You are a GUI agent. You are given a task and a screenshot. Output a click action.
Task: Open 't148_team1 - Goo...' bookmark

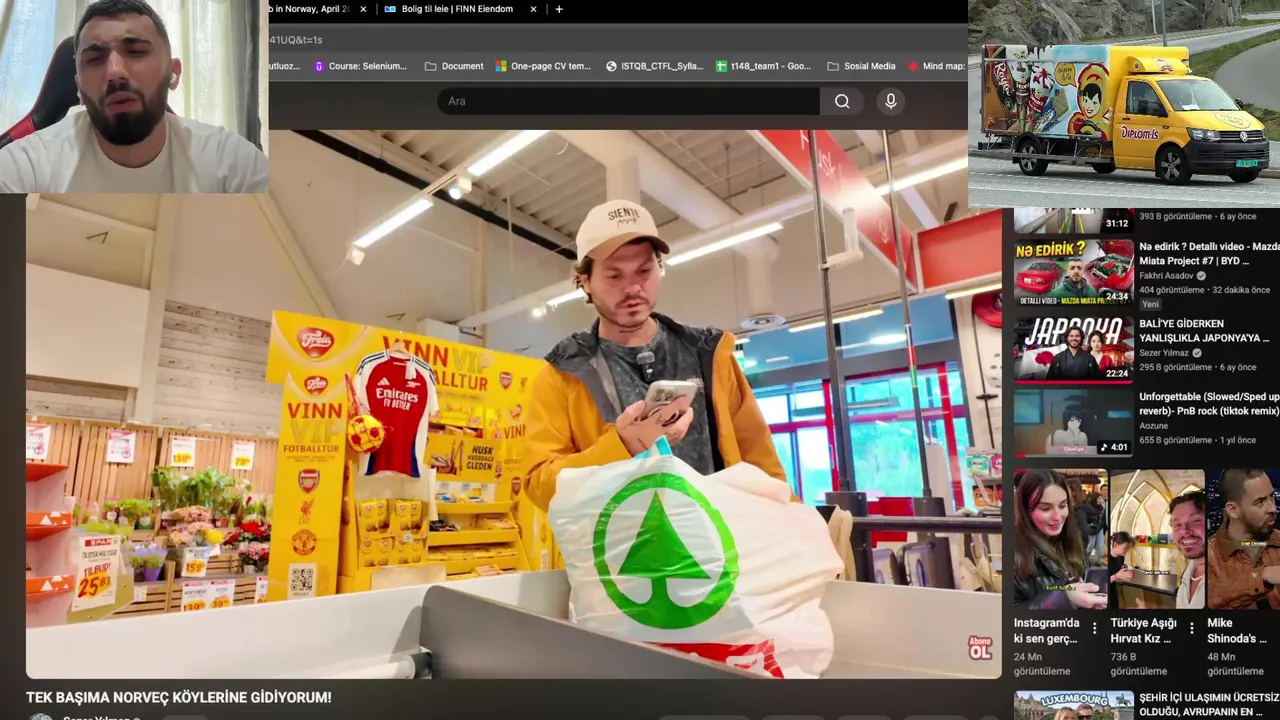(x=764, y=66)
